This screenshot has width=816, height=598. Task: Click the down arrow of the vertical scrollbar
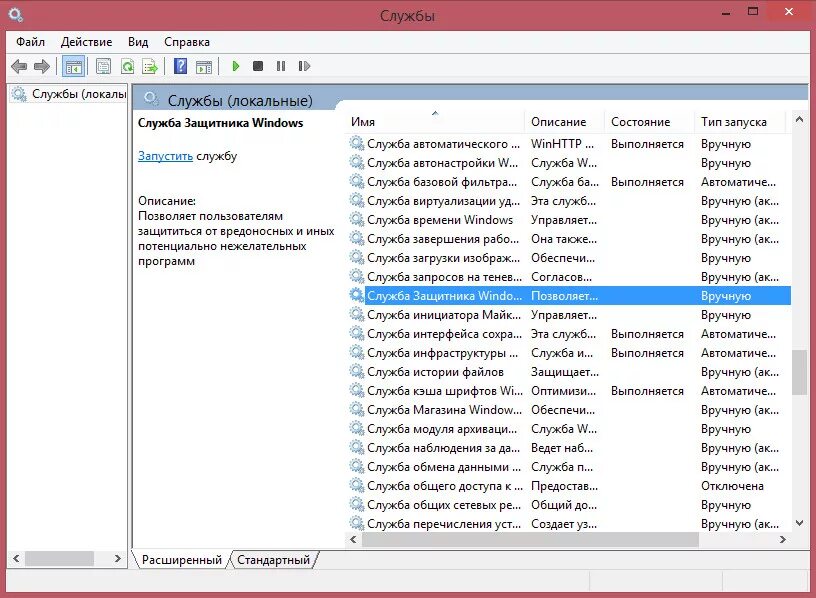point(799,523)
